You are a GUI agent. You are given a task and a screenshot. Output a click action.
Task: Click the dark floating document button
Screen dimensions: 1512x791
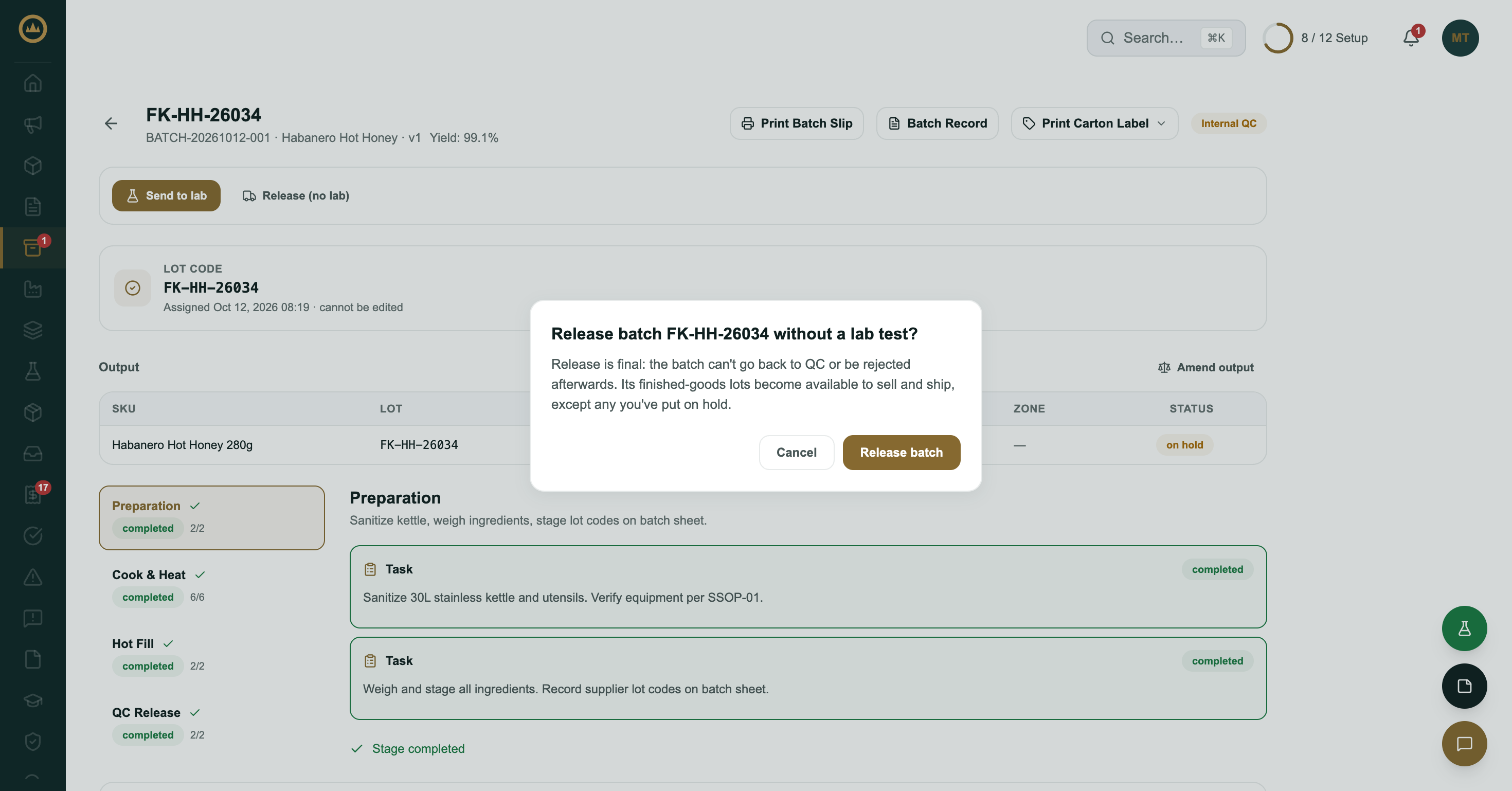click(x=1465, y=686)
